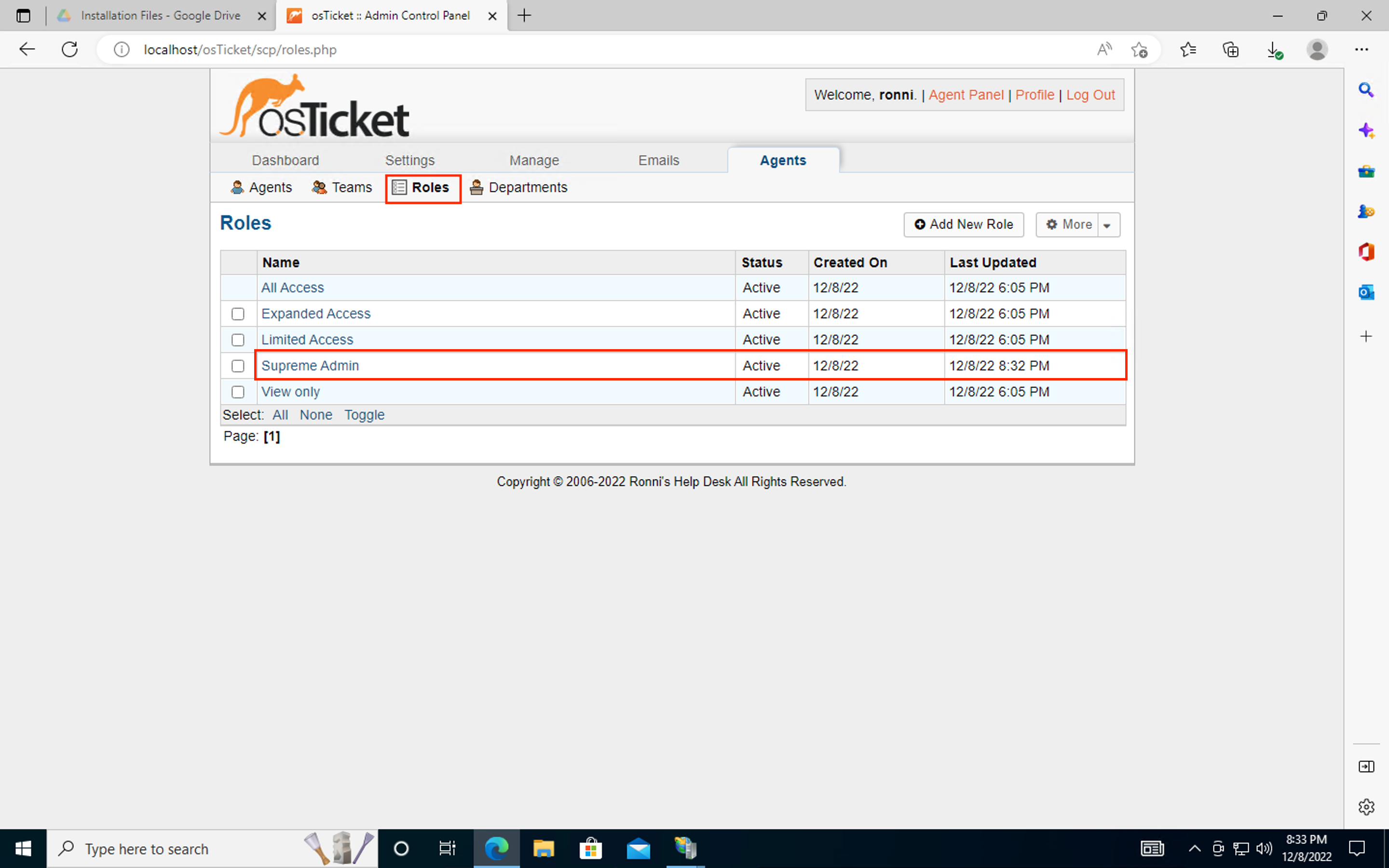Tick the View only role checkbox
Screen dimensions: 1389x868
coord(238,392)
